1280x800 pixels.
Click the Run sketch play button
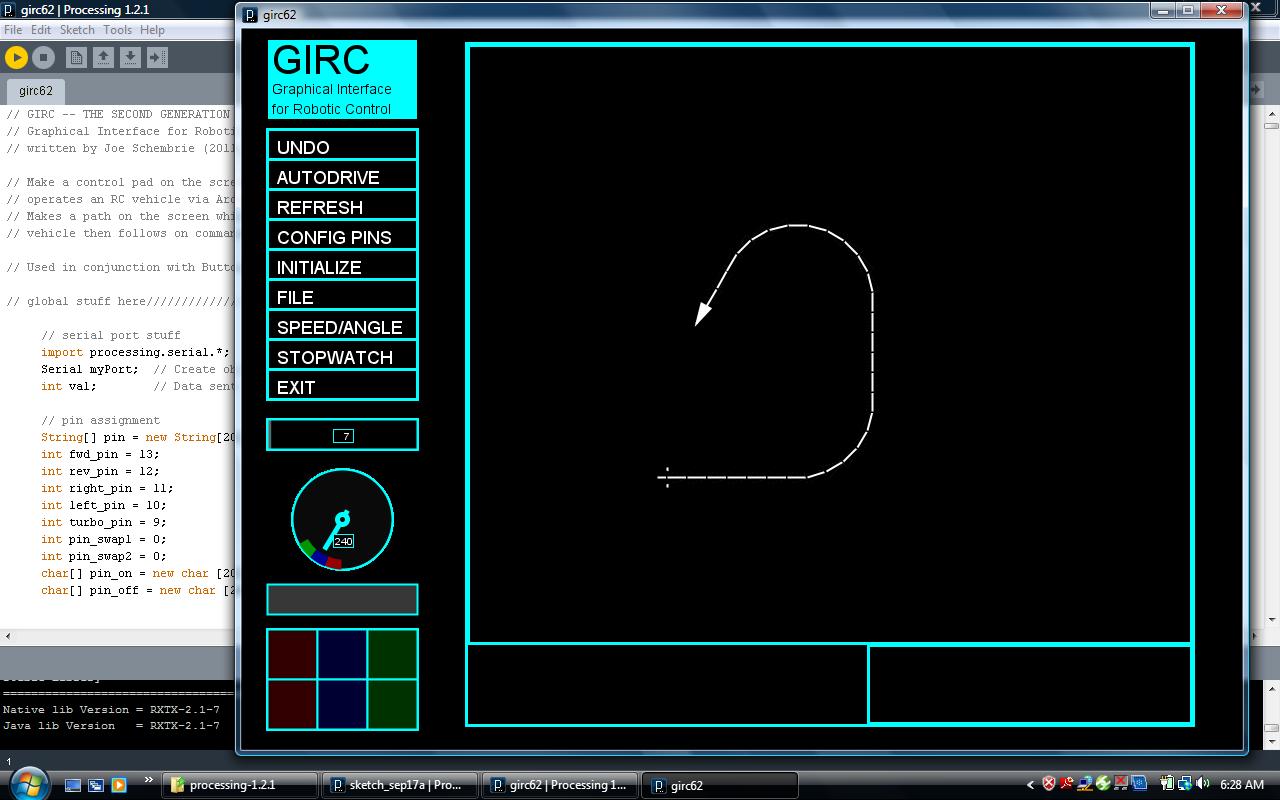point(17,58)
